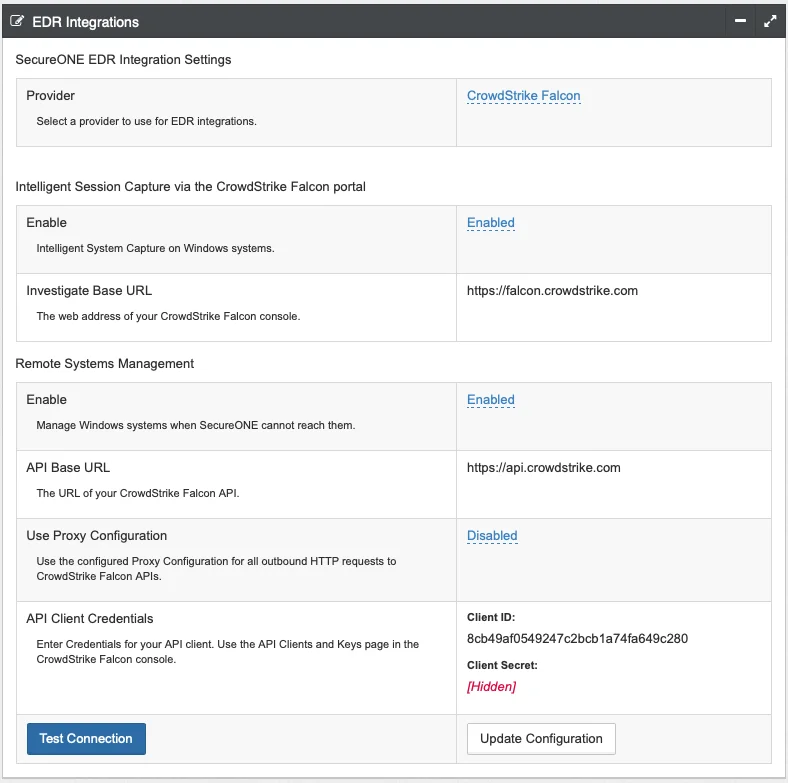Click 'The web address of your CrowdStrike Falcon console.'

point(168,316)
